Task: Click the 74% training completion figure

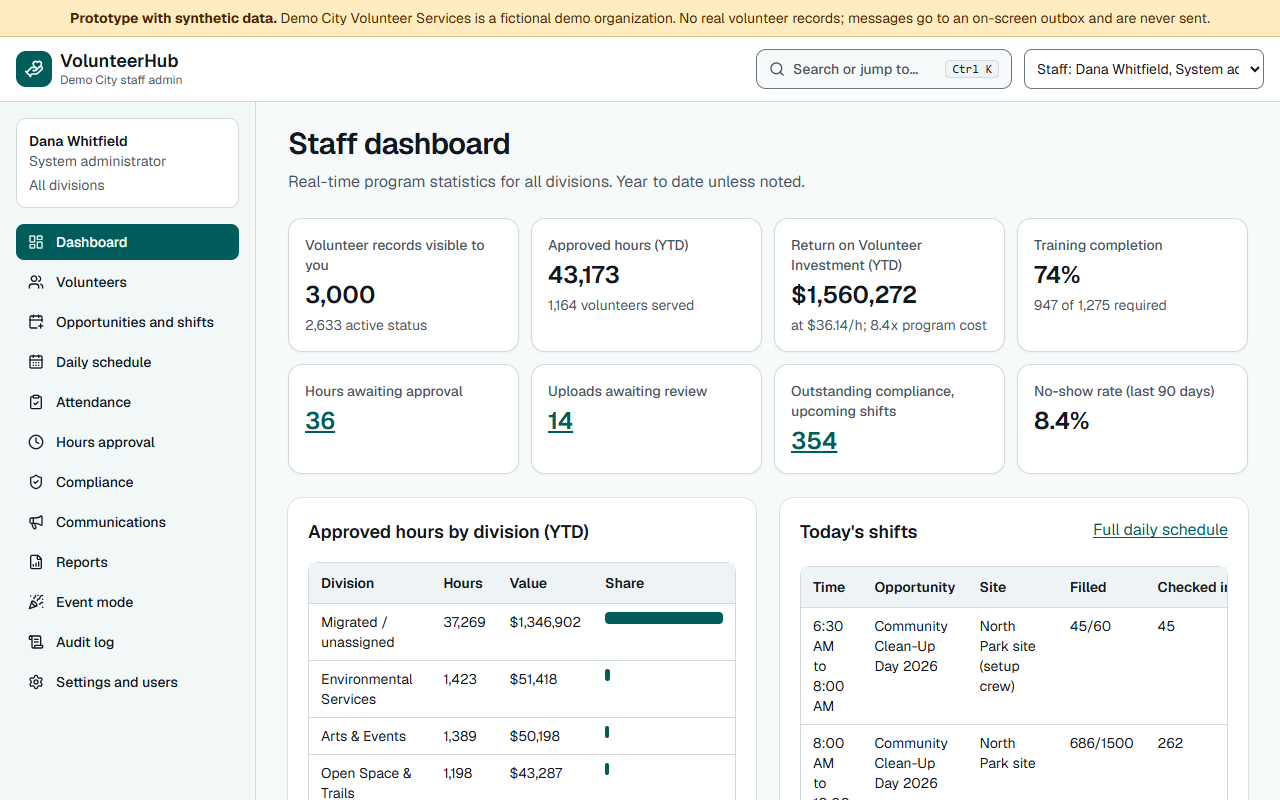Action: click(x=1057, y=275)
